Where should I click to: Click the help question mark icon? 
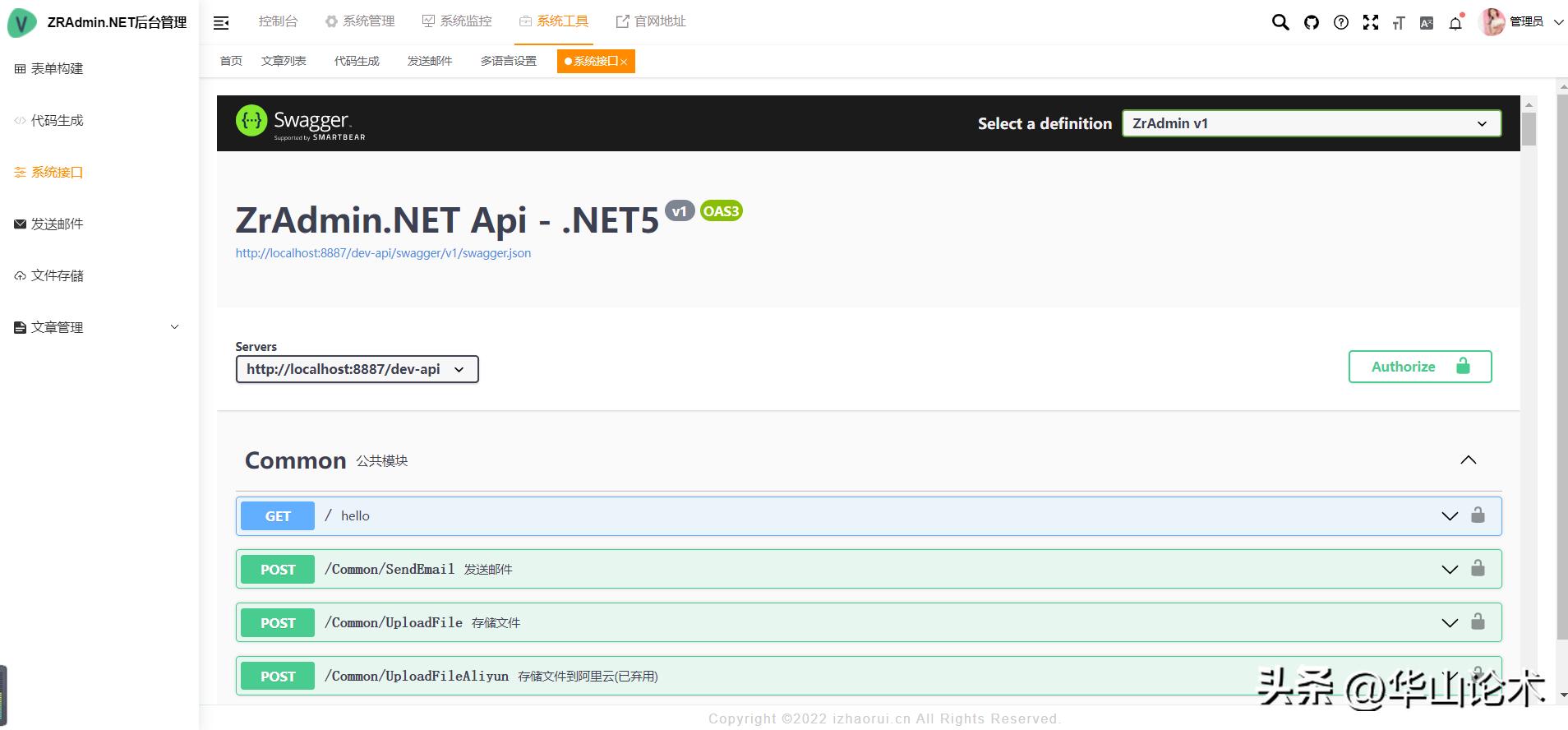click(x=1341, y=22)
